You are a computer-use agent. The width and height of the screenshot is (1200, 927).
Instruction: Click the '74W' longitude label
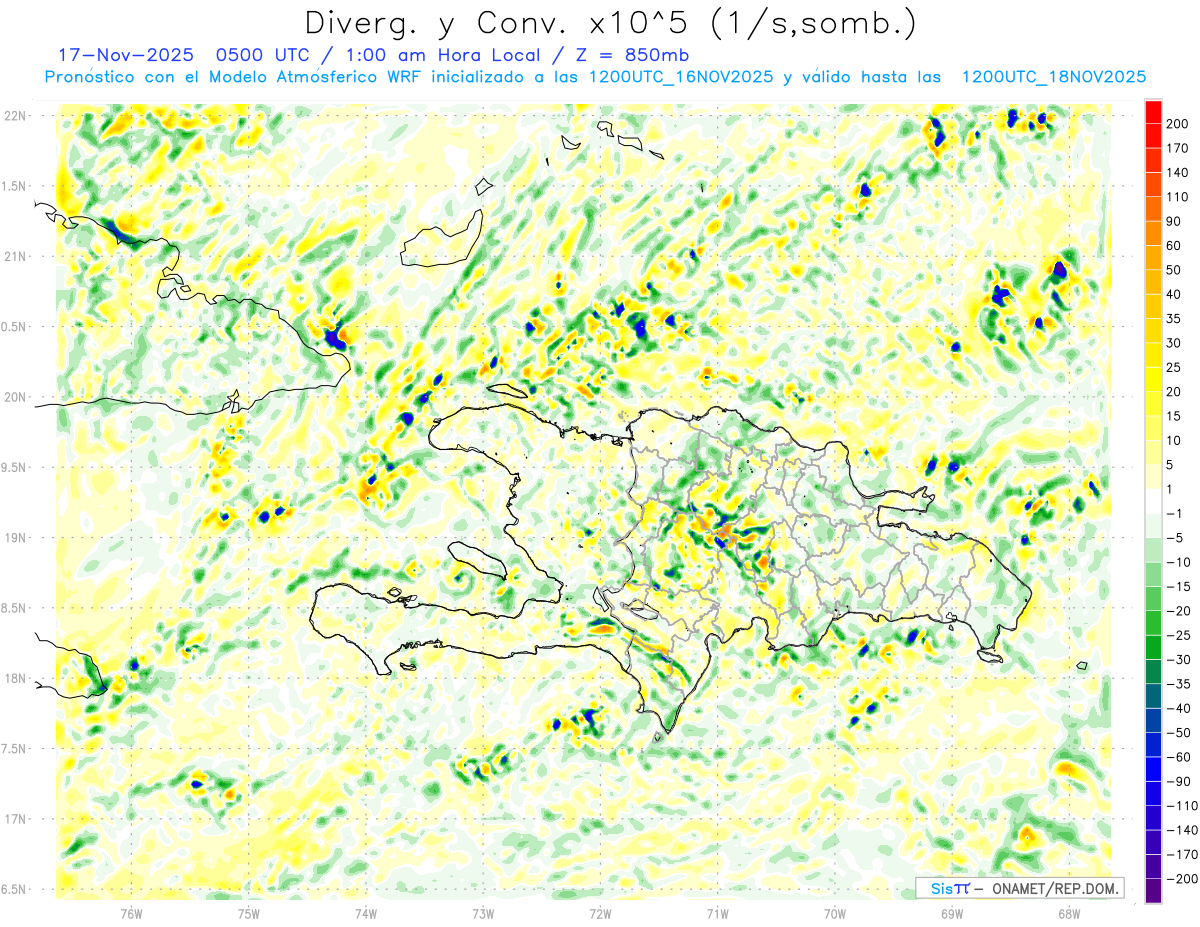click(x=366, y=914)
